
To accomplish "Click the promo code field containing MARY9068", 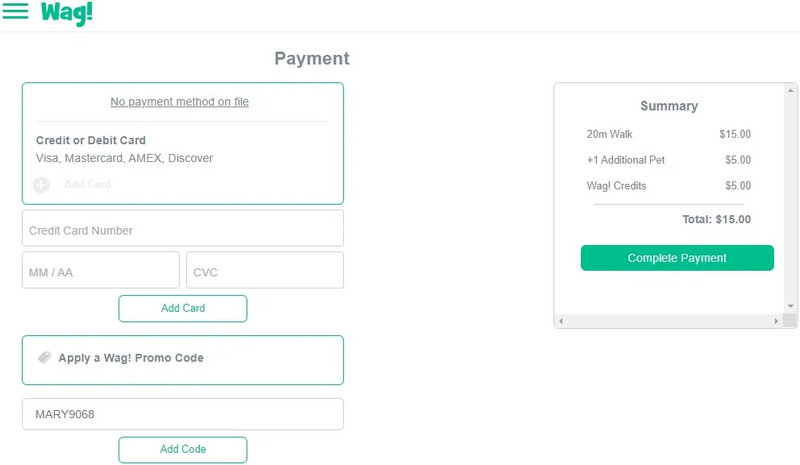I will (183, 414).
